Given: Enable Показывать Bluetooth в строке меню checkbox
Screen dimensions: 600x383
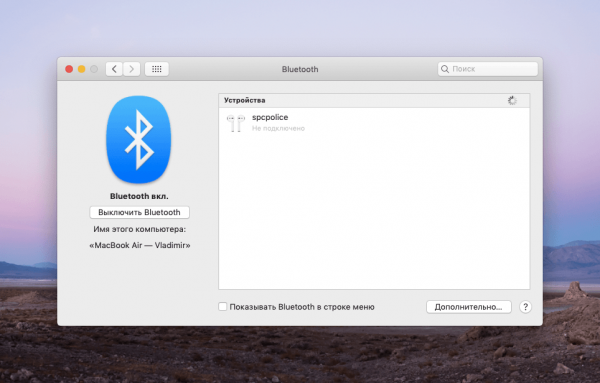Looking at the screenshot, I should coord(223,306).
